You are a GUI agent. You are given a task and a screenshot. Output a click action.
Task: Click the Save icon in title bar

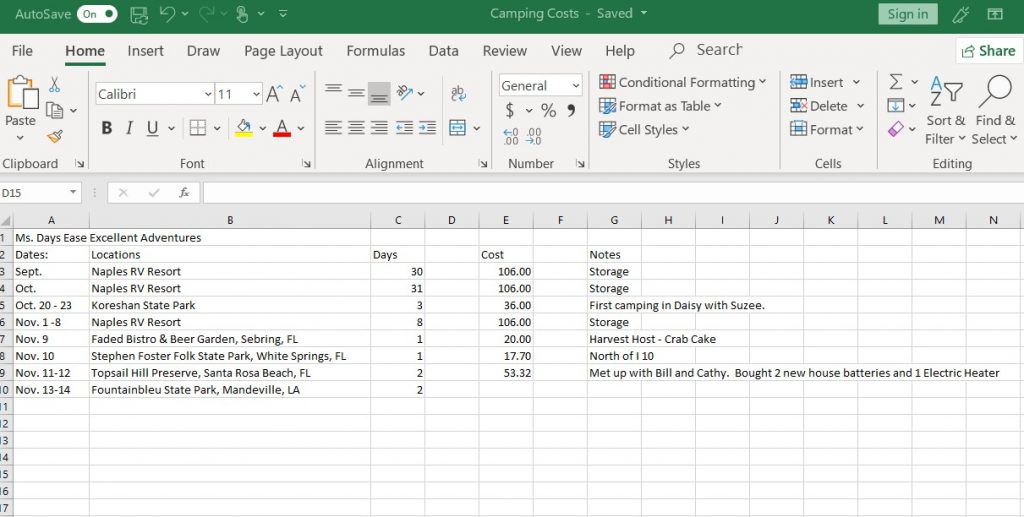139,14
